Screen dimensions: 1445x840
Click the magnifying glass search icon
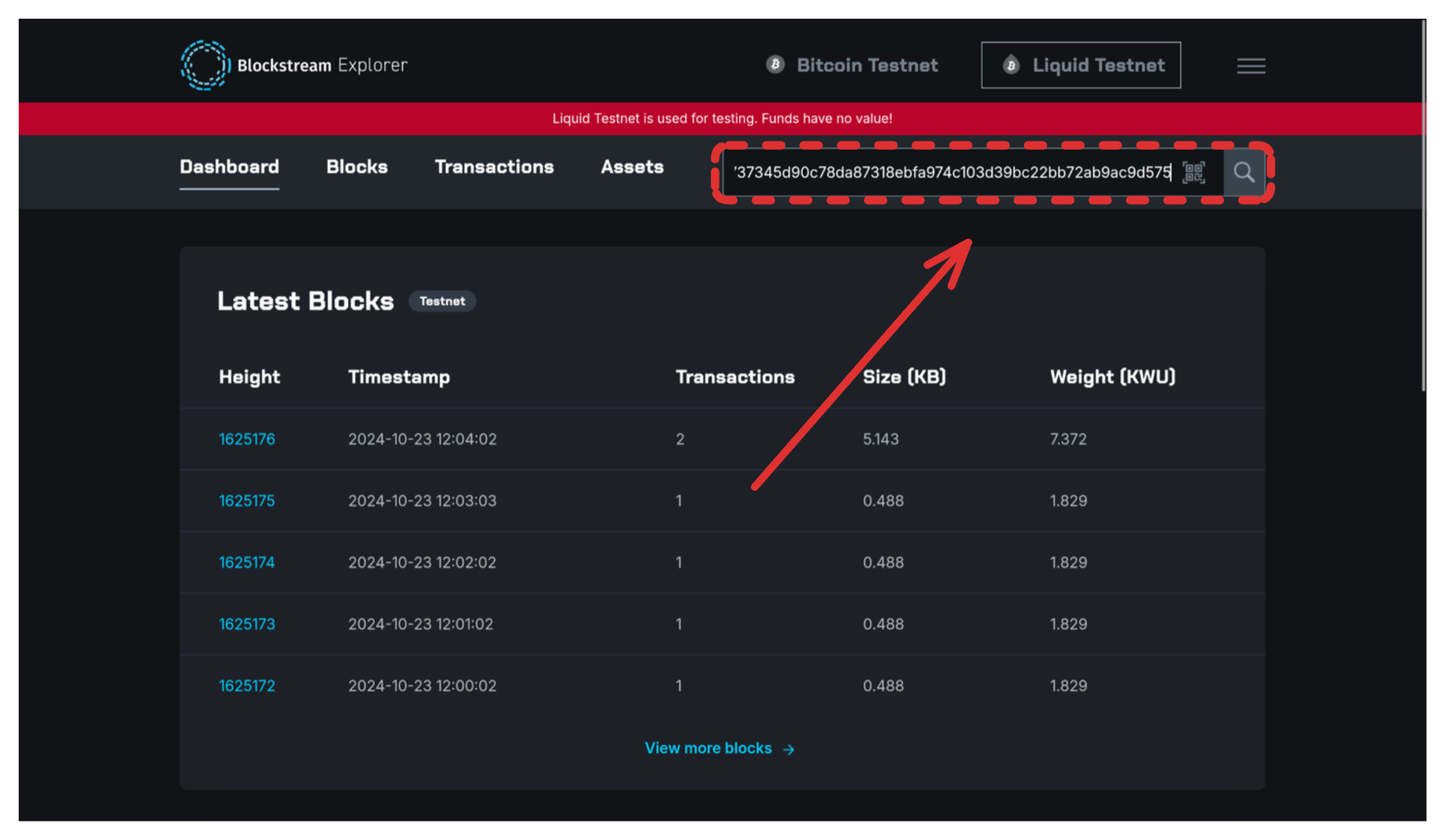pos(1244,172)
